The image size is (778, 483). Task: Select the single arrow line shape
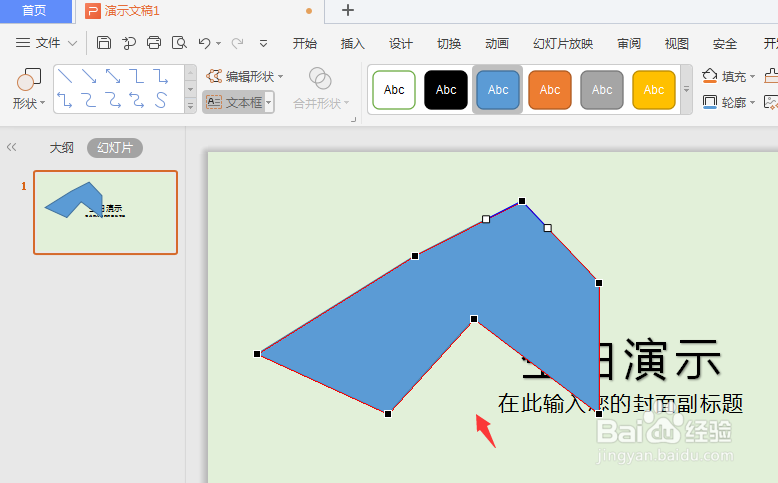pos(89,76)
